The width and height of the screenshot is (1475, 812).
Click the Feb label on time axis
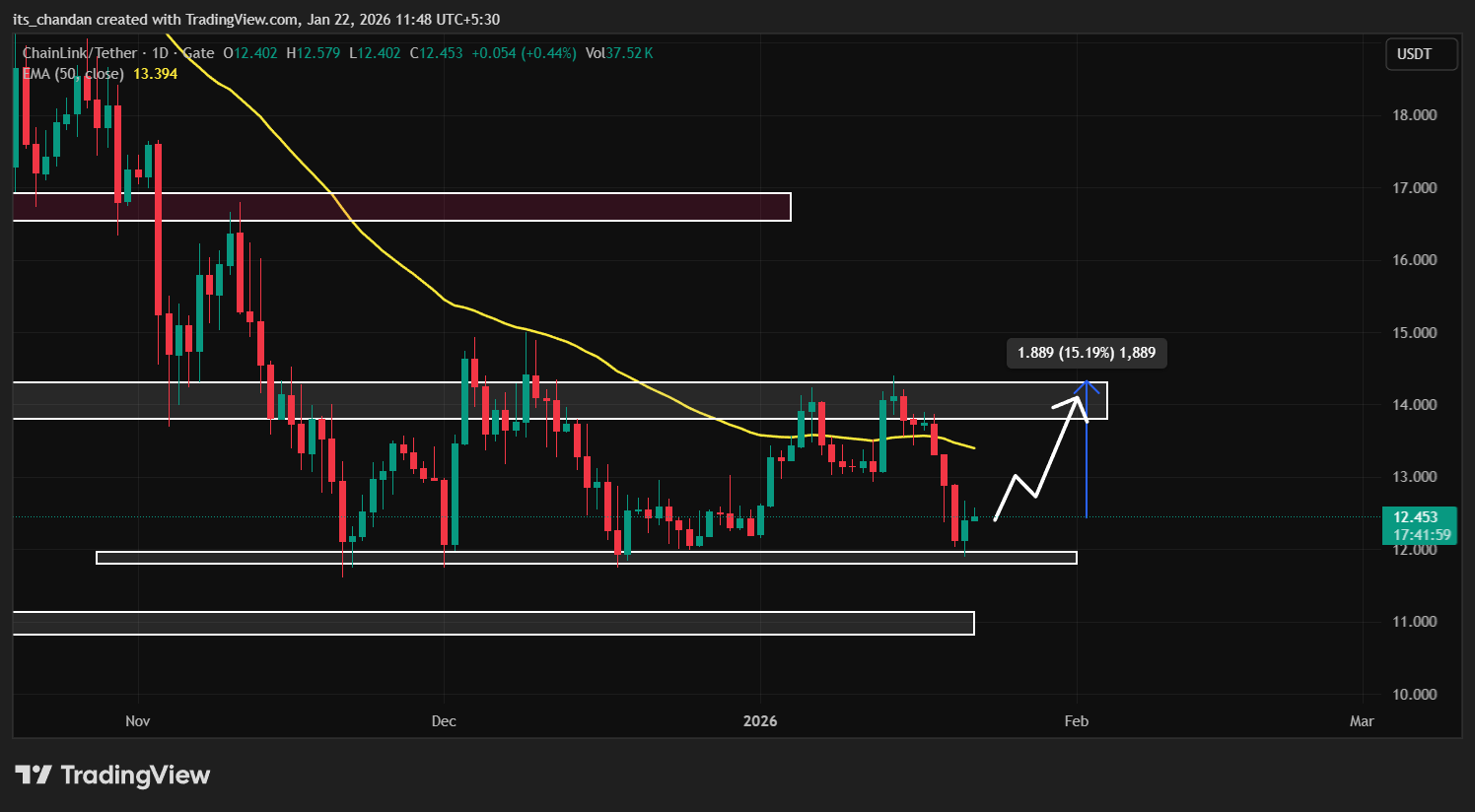(x=1076, y=721)
